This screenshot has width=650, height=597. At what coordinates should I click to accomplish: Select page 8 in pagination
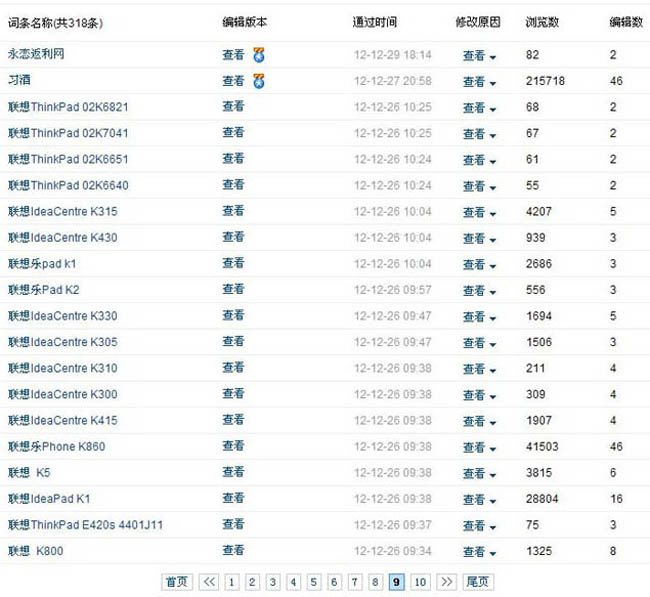pyautogui.click(x=375, y=582)
